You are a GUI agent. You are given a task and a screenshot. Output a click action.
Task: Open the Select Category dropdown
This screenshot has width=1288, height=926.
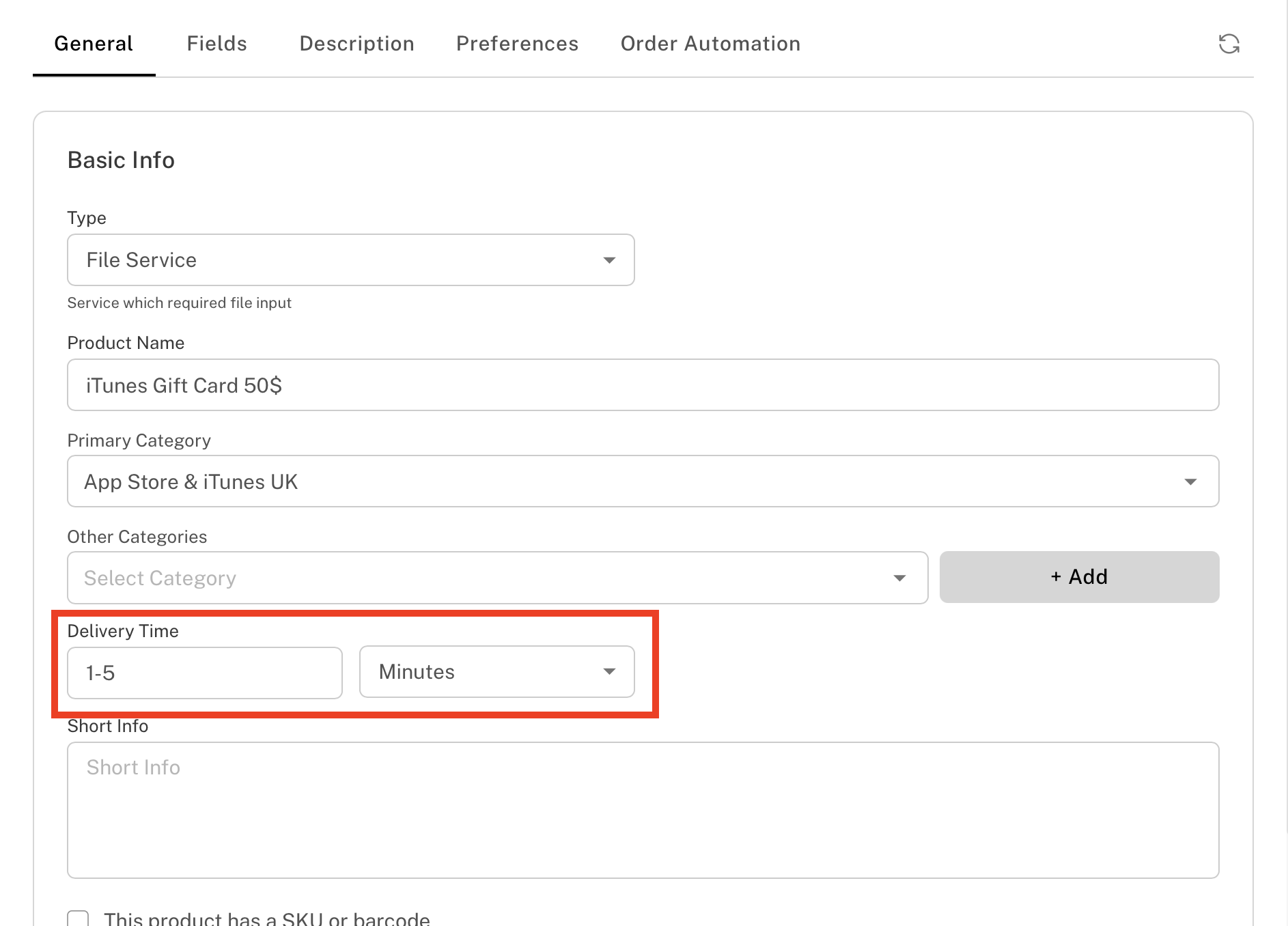click(497, 578)
